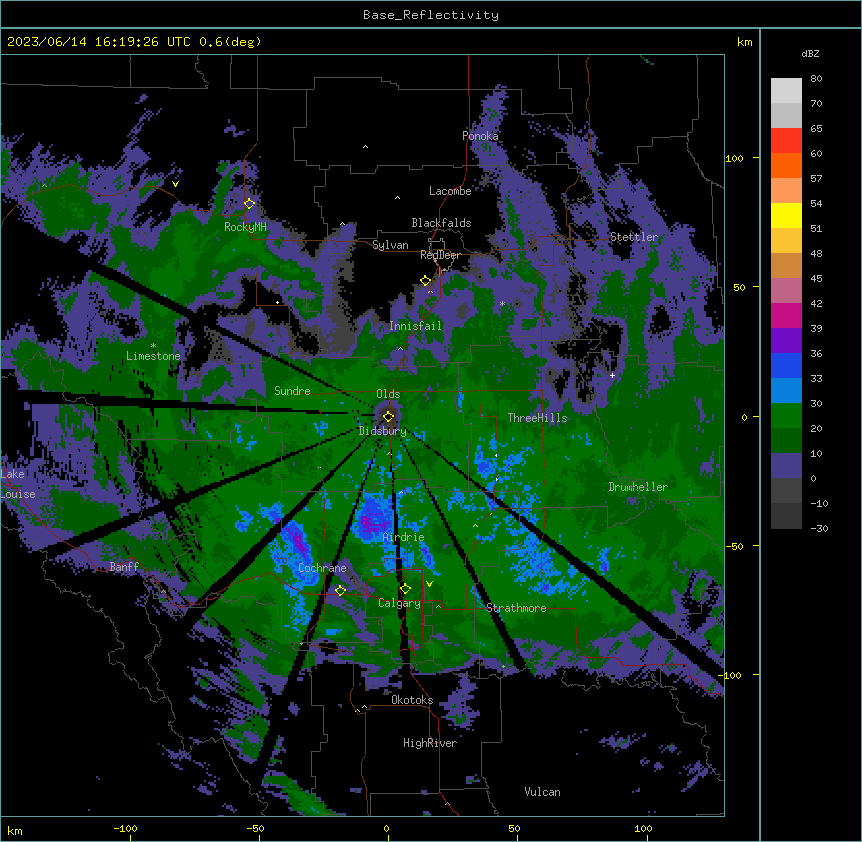The height and width of the screenshot is (842, 862).
Task: Select white caret marker just below Innisfail
Action: (x=400, y=348)
